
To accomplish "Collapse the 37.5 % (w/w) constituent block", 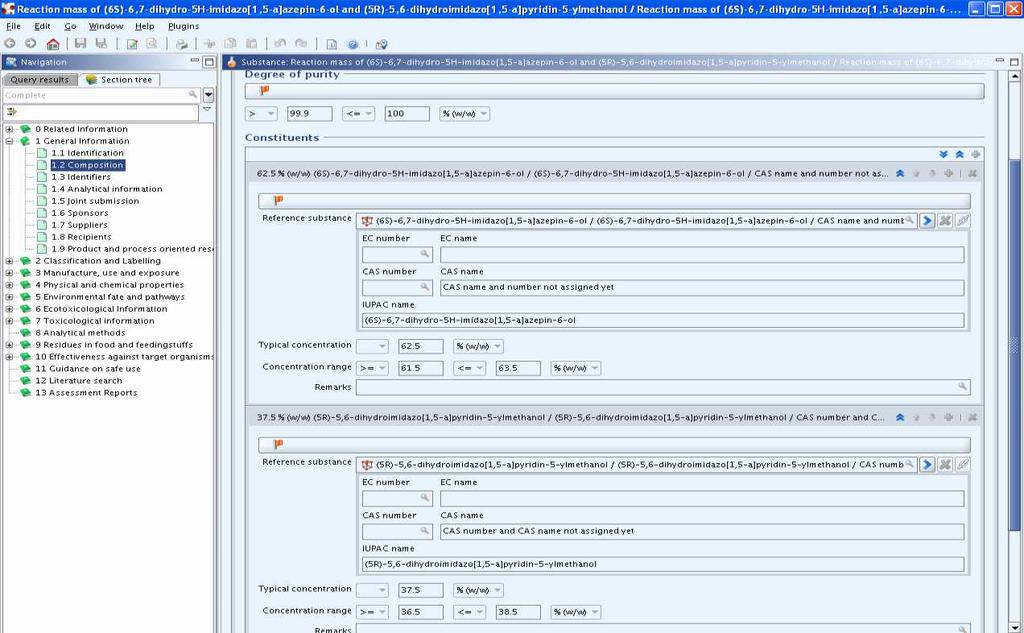I will click(900, 417).
